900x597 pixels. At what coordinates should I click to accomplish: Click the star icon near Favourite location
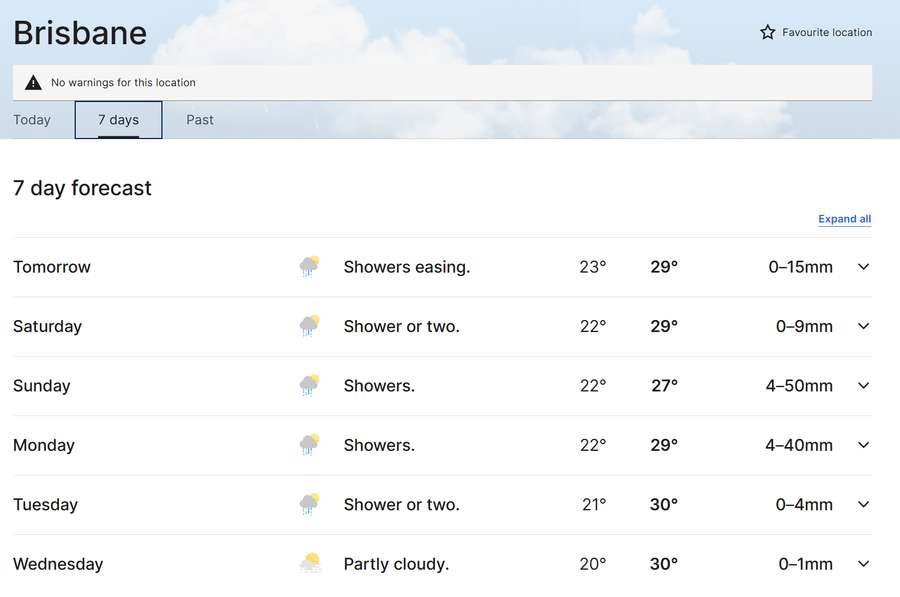(x=766, y=31)
